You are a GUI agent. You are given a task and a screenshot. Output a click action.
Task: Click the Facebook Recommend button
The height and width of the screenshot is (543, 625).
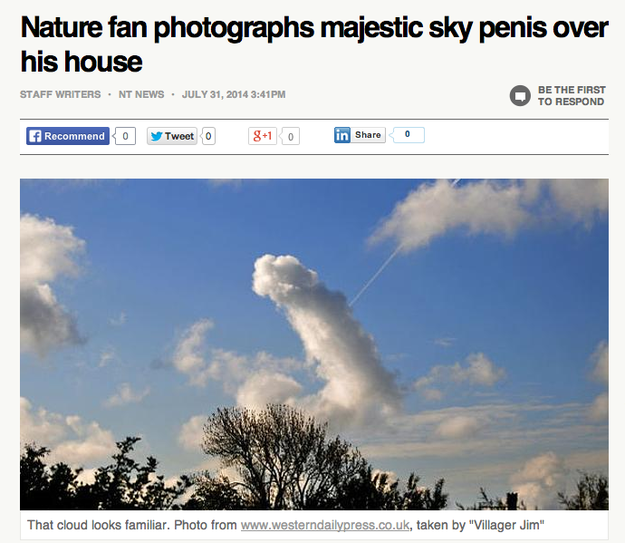(68, 136)
